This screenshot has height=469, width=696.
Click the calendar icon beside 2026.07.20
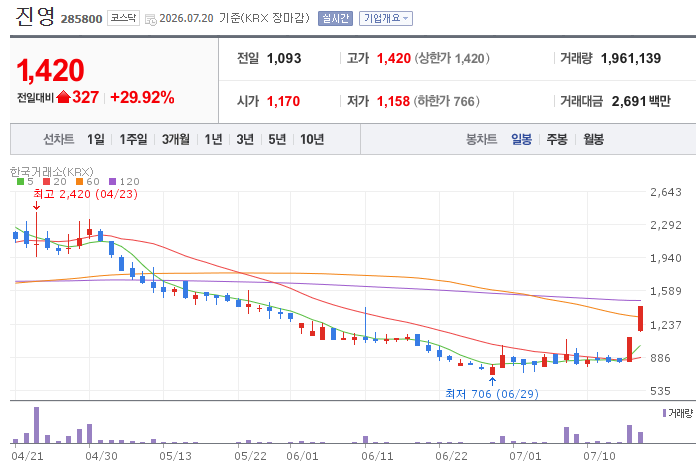pos(151,20)
